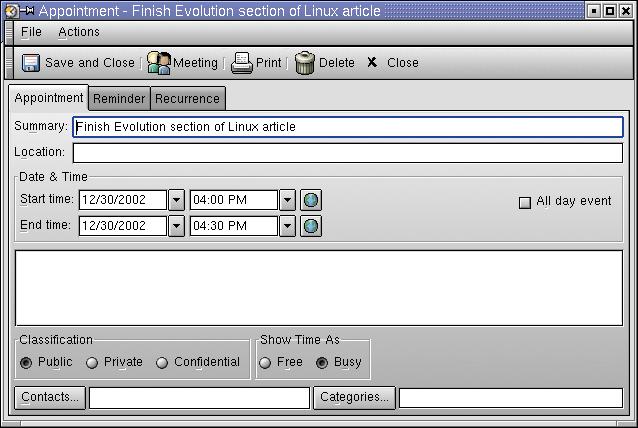Expand the end time 04:30 PM dropdown

[287, 226]
